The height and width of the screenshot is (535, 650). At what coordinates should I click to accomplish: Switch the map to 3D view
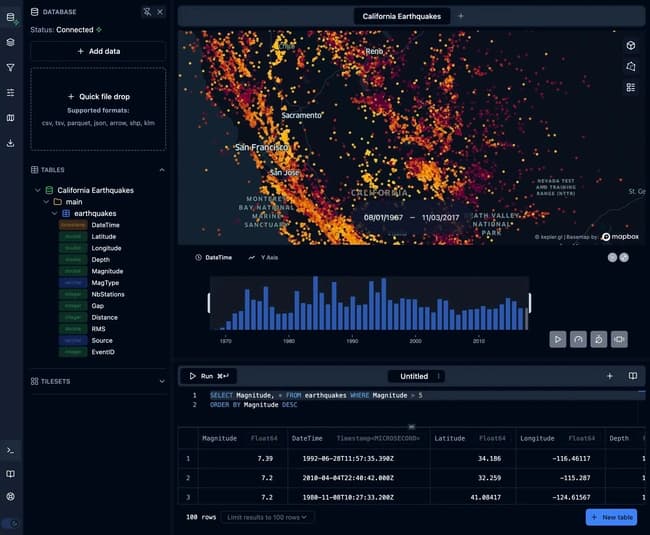point(631,45)
